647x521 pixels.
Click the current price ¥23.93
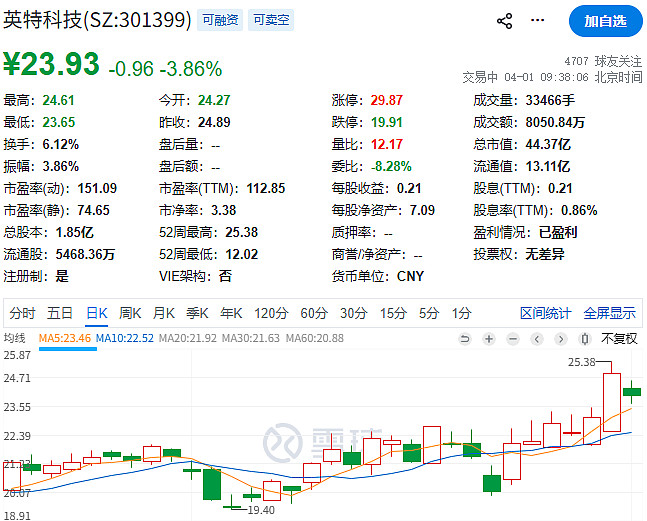click(52, 64)
